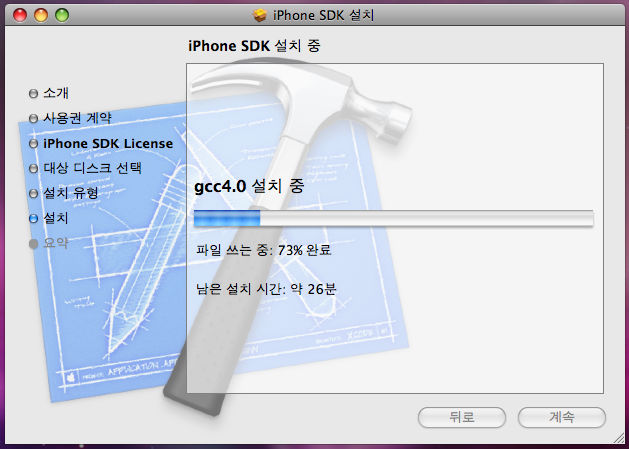
Task: Click the package icon in title bar
Action: (260, 15)
